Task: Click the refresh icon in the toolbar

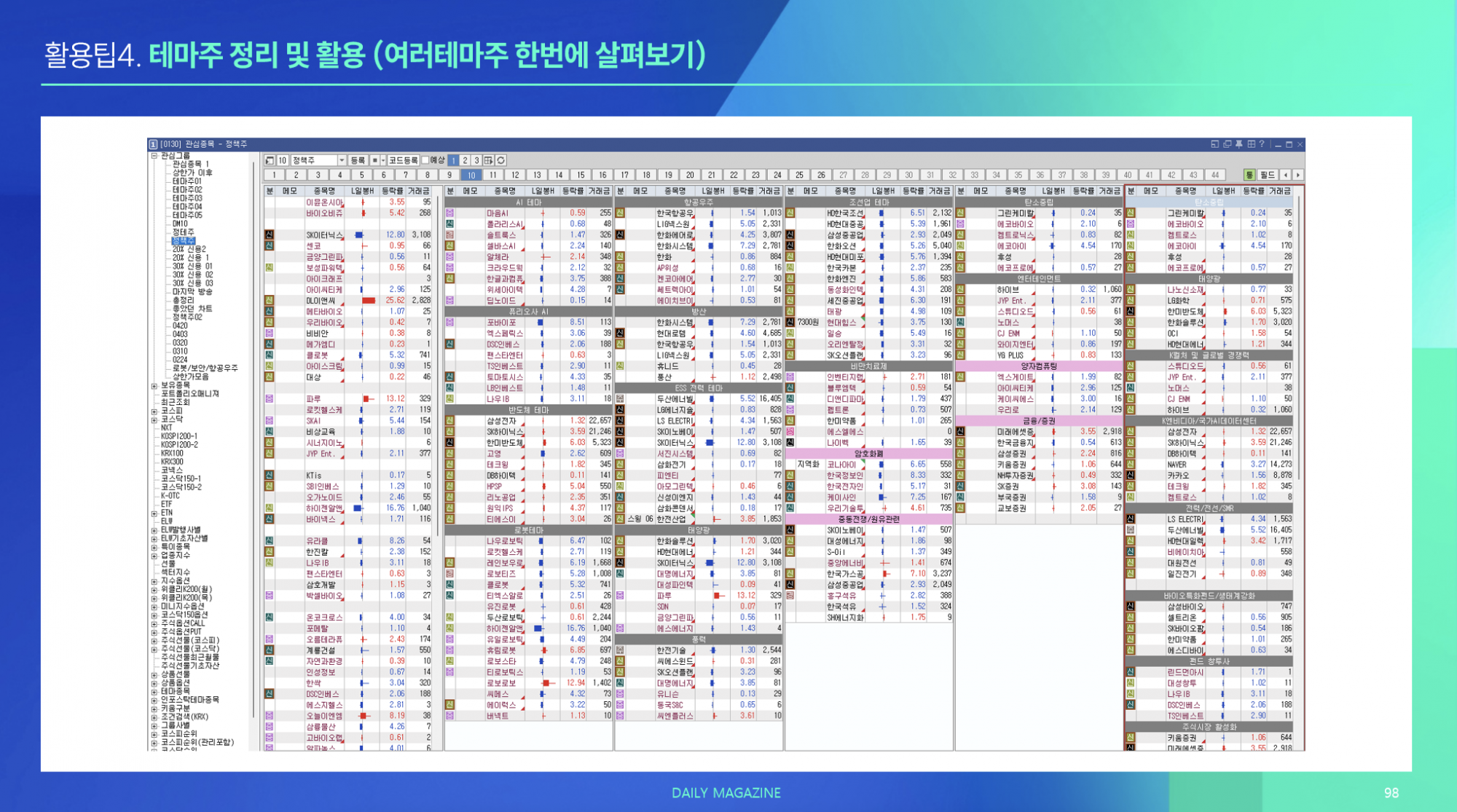Action: point(501,160)
